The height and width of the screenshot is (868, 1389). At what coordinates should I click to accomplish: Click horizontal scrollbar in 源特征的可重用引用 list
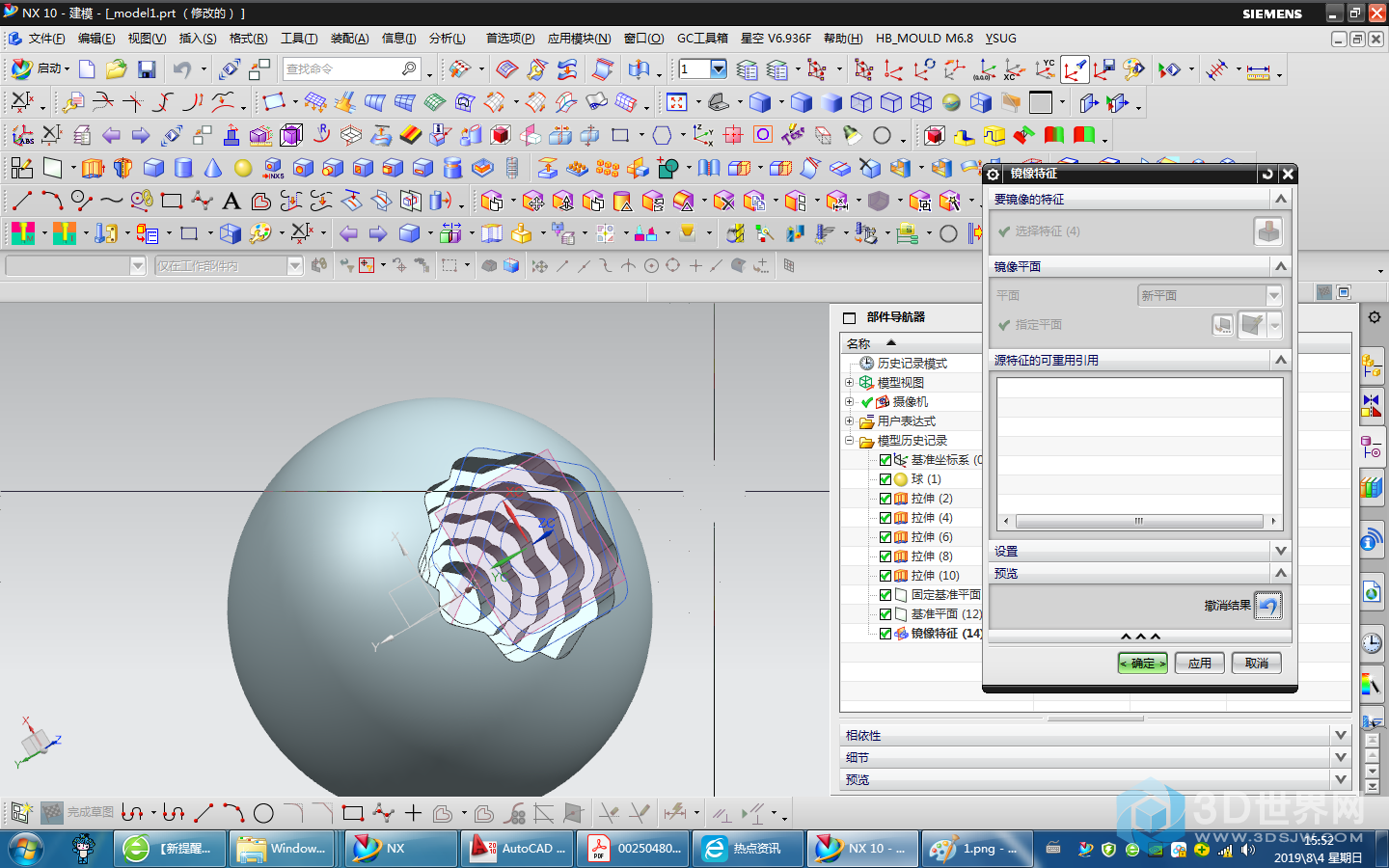click(x=1139, y=521)
